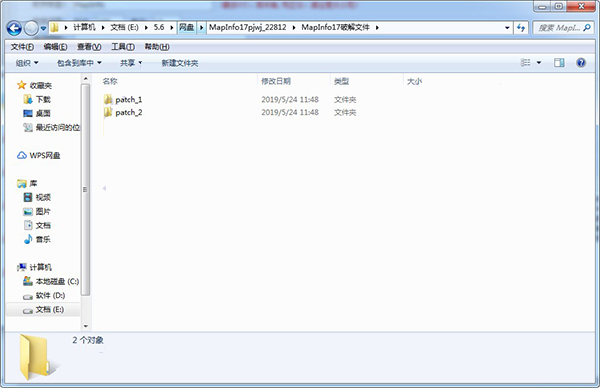Open 软件 (D:) drive
600x388 pixels.
point(50,295)
